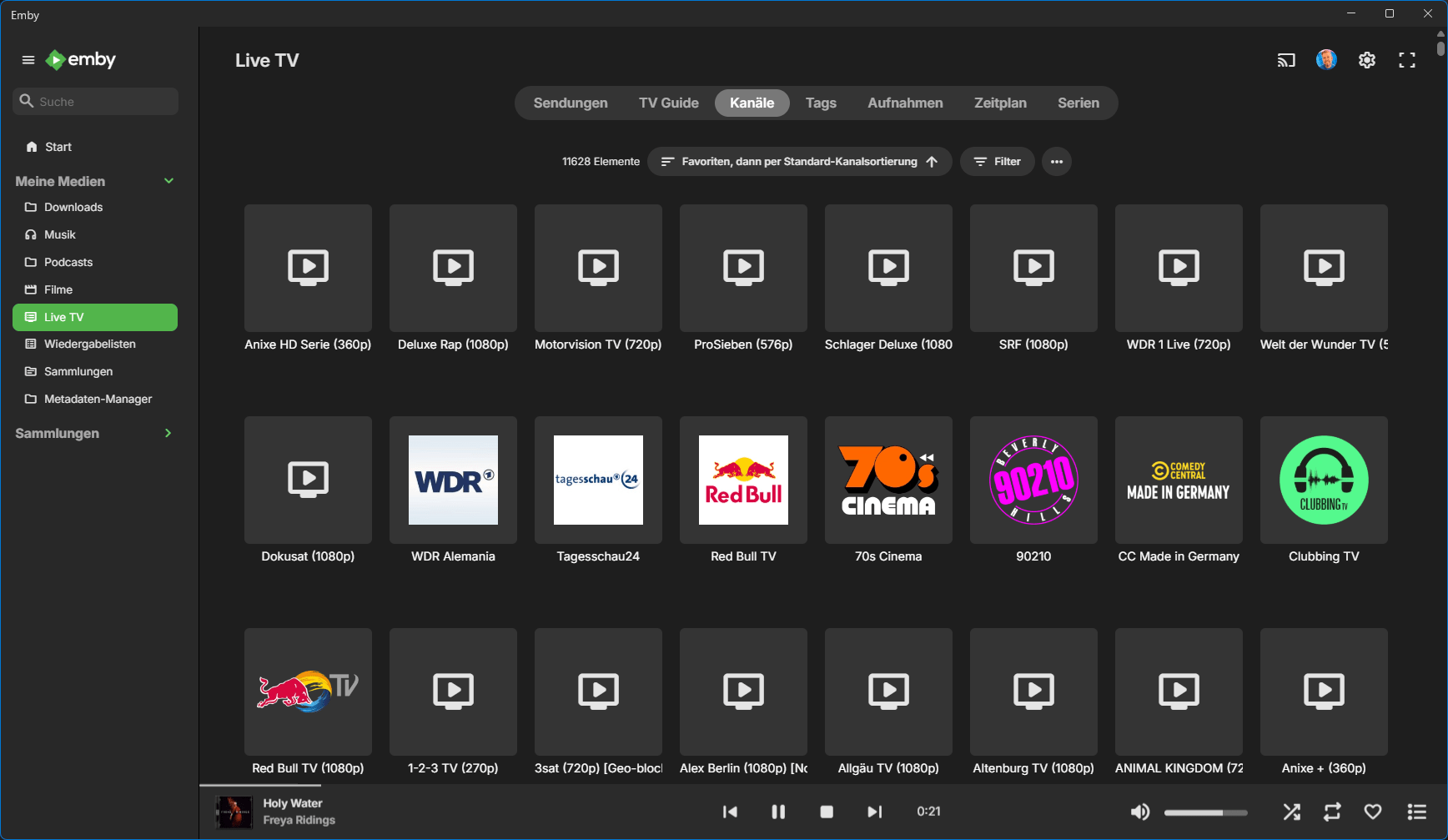
Task: Open the settings gear icon
Action: [1366, 60]
